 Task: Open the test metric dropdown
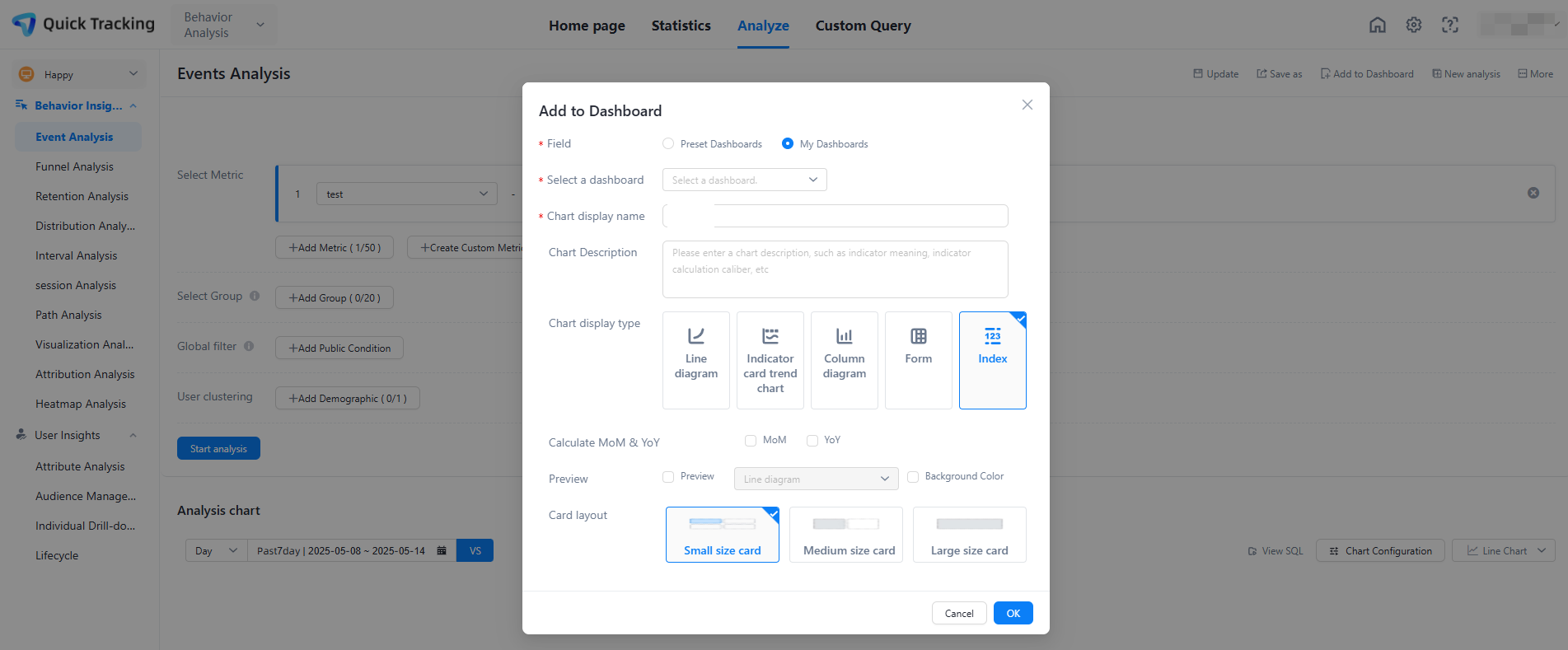click(407, 194)
